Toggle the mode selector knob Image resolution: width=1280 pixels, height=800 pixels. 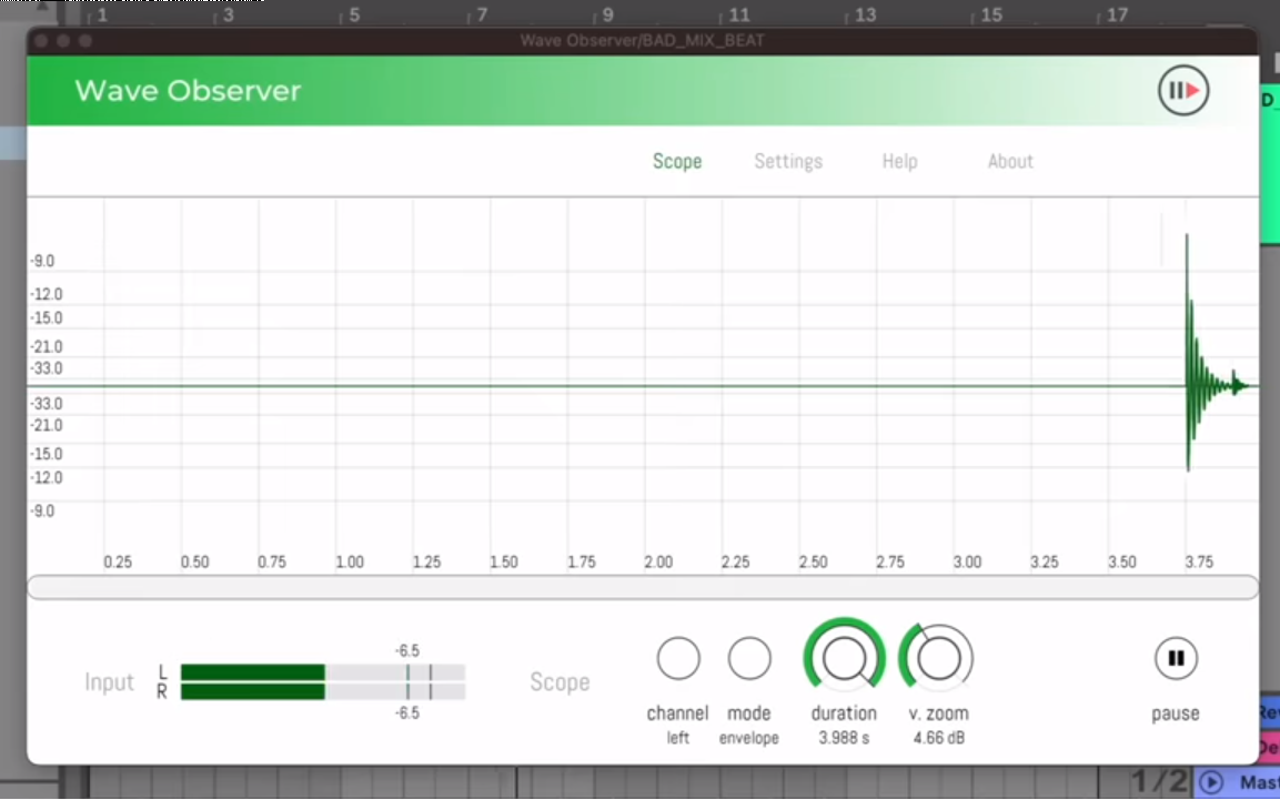coord(749,659)
